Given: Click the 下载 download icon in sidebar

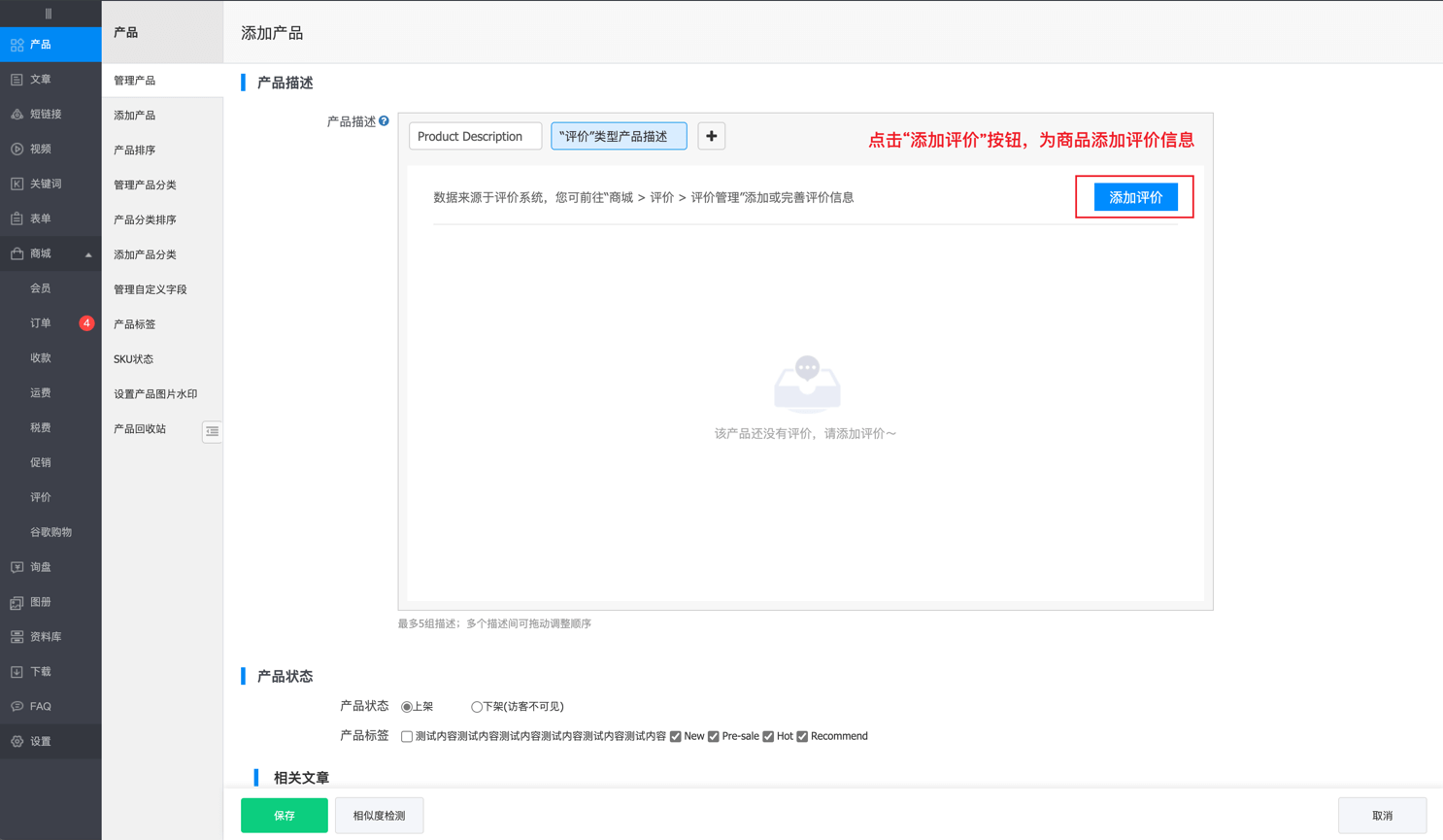Looking at the screenshot, I should pos(17,672).
